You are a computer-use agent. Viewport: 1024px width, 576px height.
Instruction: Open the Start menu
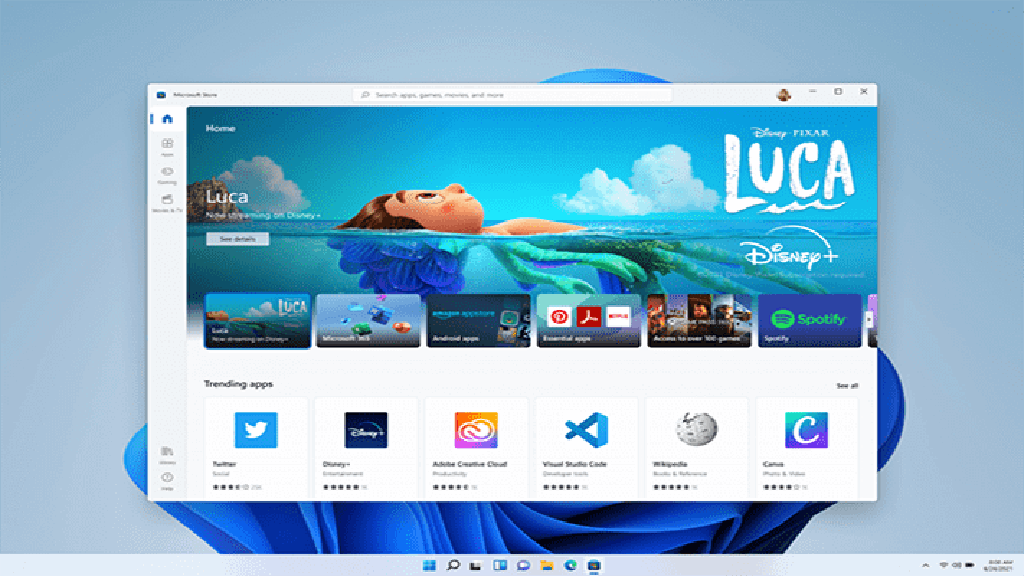(x=428, y=566)
